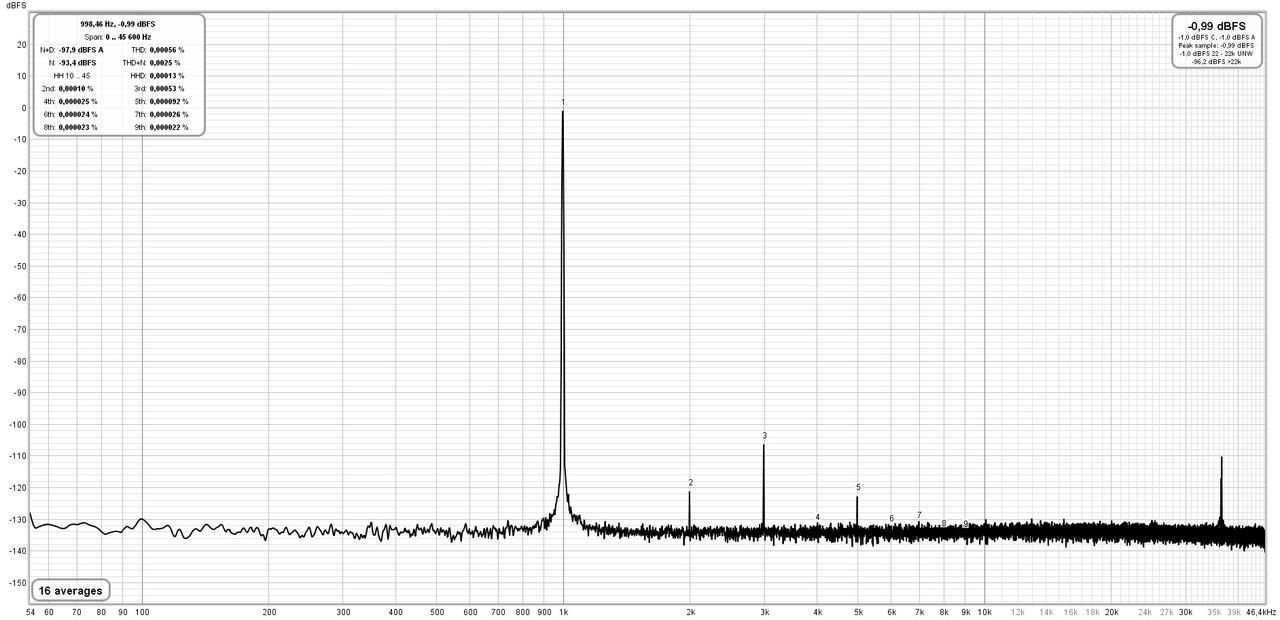Click the 5th harmonic value '0,000092 %'
Screen dimensions: 1280x620
169,101
